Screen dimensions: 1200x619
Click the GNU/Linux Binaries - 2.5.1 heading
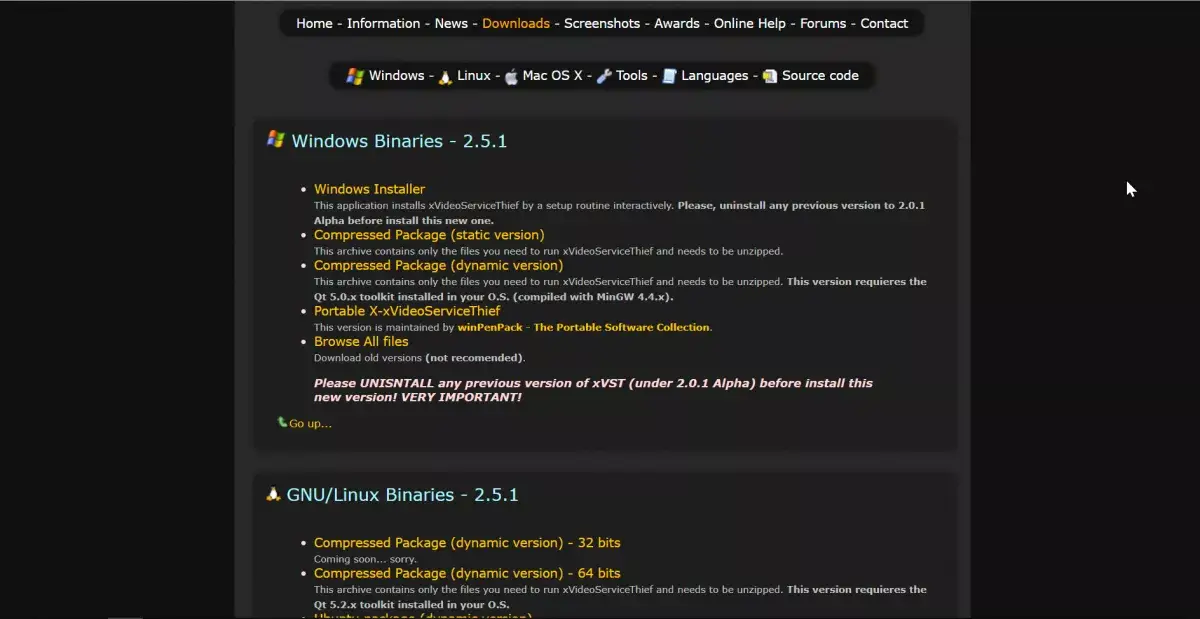(x=402, y=495)
